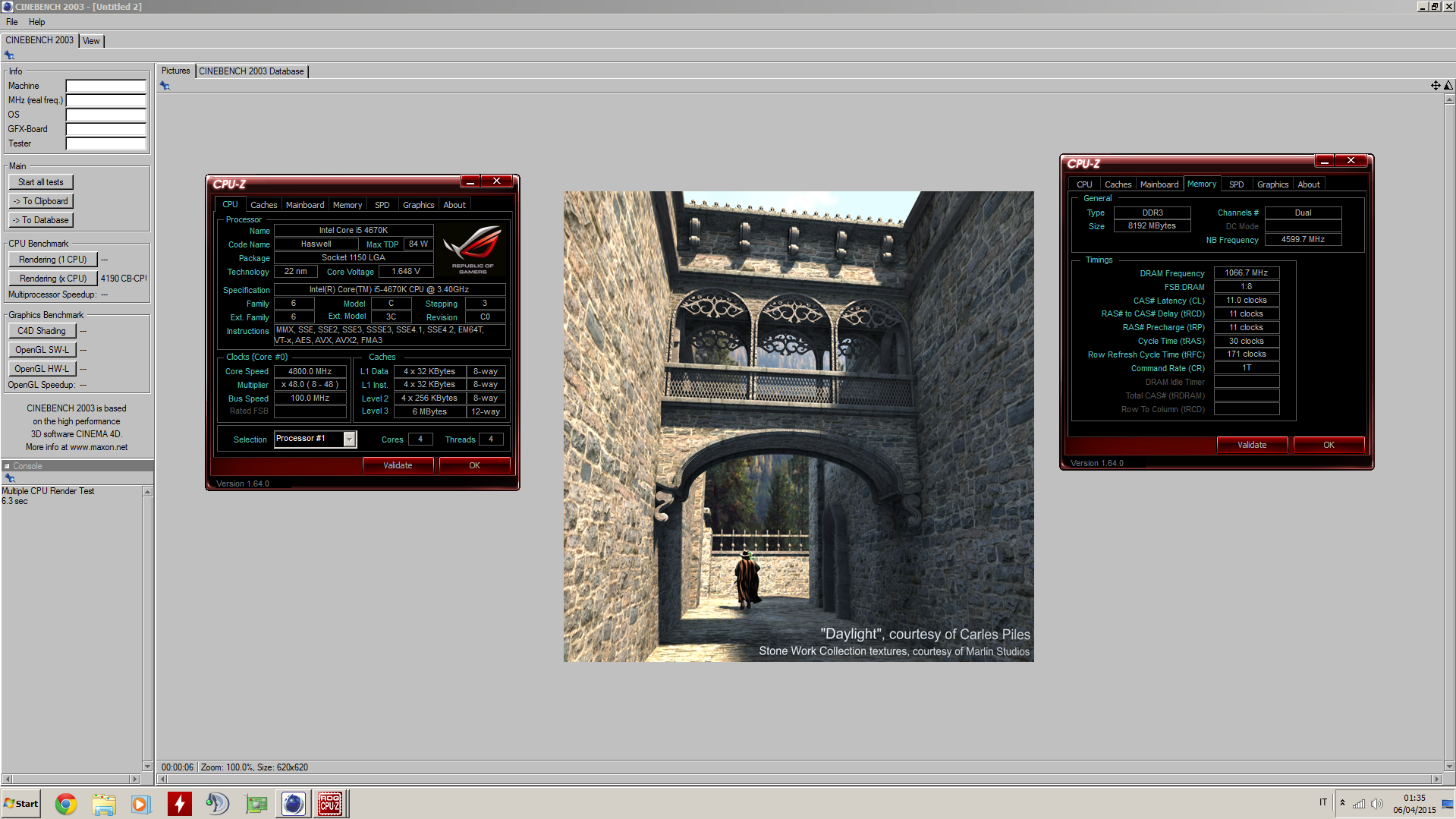
Task: Click Validate in right CPU-Z memory window
Action: coord(1252,445)
